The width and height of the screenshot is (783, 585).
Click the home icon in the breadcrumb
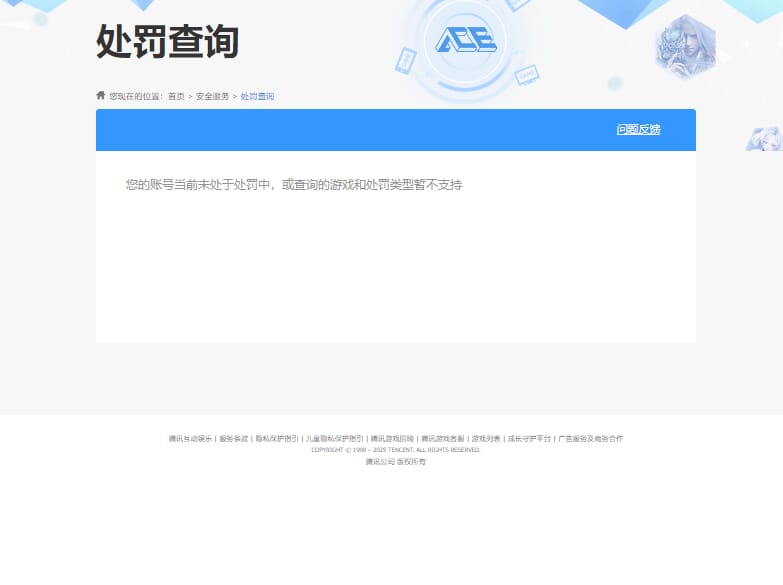[x=101, y=95]
